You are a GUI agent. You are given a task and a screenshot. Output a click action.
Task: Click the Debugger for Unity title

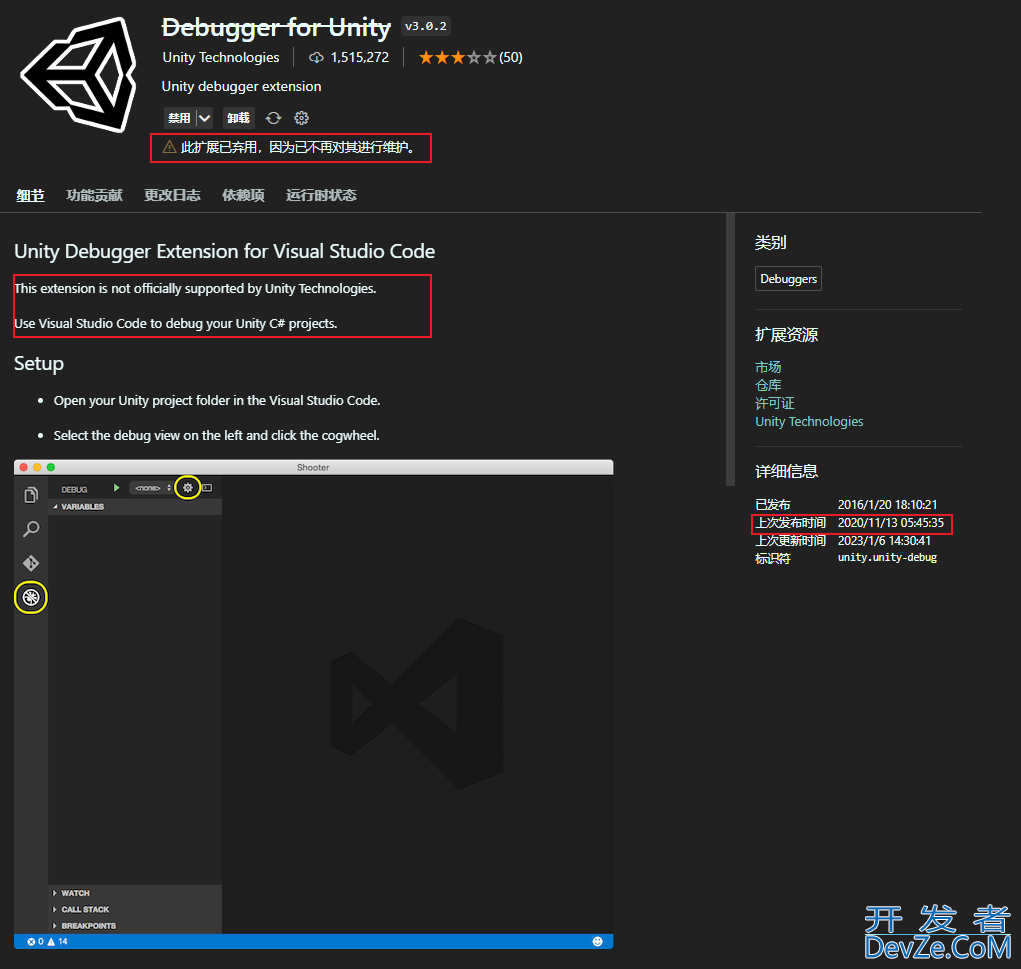pos(276,28)
